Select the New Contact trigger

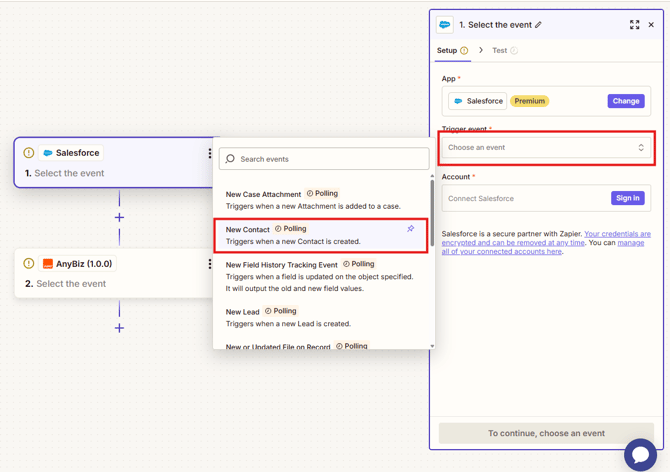pyautogui.click(x=320, y=235)
